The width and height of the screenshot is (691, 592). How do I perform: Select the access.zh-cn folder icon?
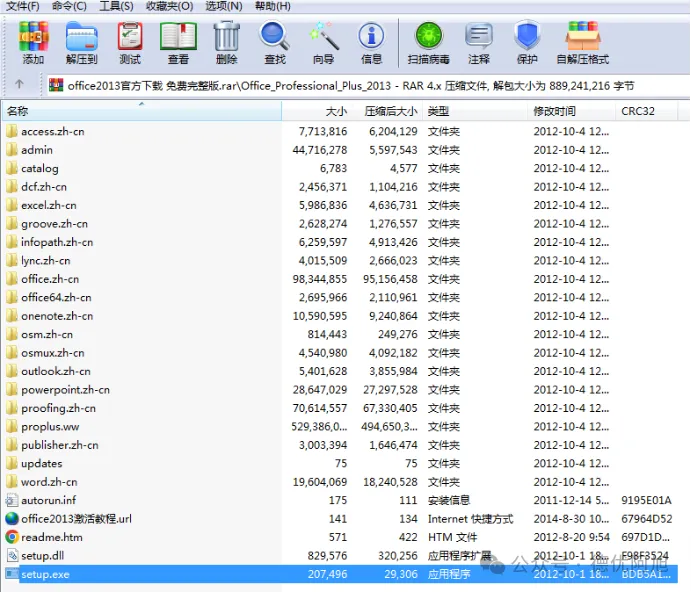pyautogui.click(x=12, y=131)
